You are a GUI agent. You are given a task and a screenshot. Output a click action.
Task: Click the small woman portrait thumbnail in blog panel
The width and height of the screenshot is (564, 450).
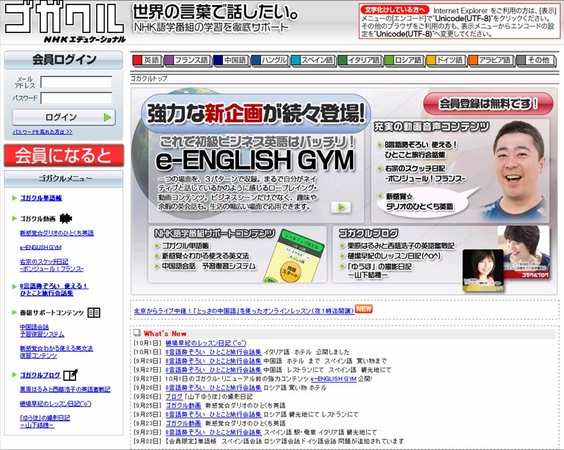point(483,270)
